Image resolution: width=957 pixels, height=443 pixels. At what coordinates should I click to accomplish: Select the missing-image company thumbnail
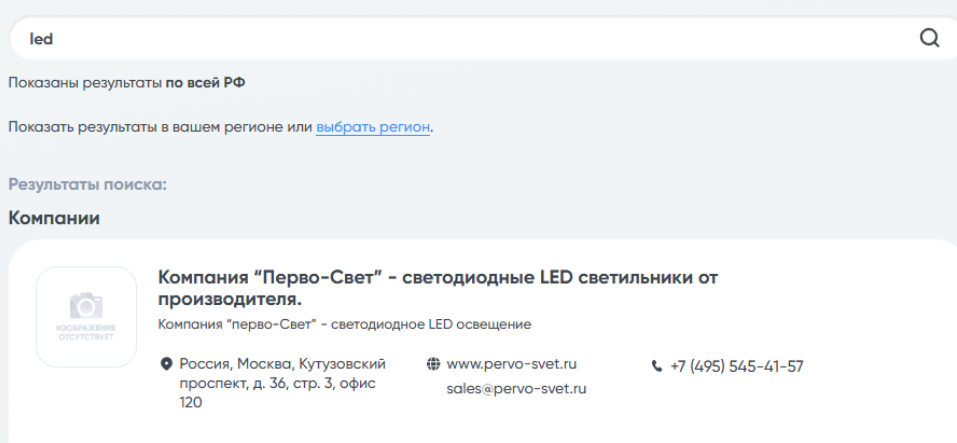click(86, 317)
